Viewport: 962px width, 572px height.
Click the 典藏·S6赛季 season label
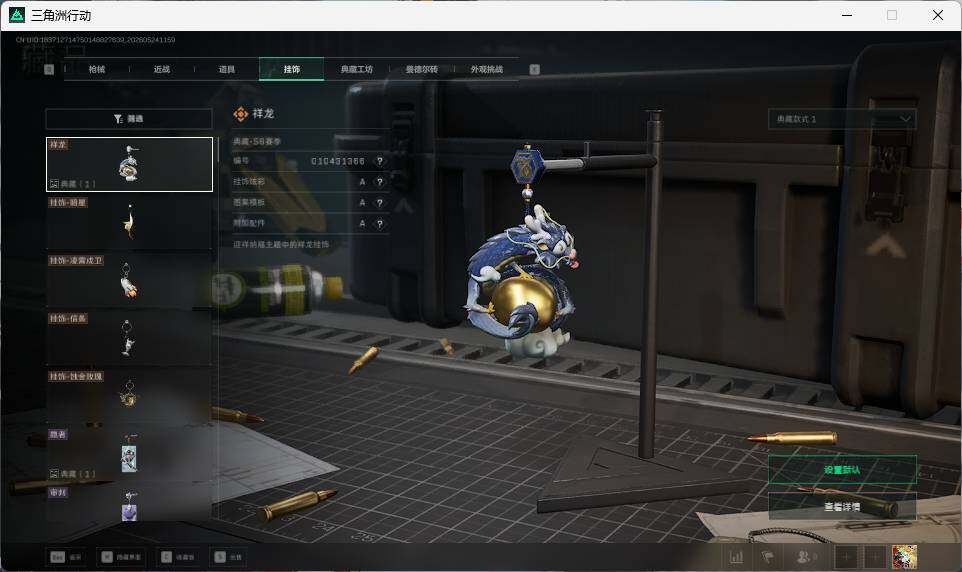pos(256,141)
